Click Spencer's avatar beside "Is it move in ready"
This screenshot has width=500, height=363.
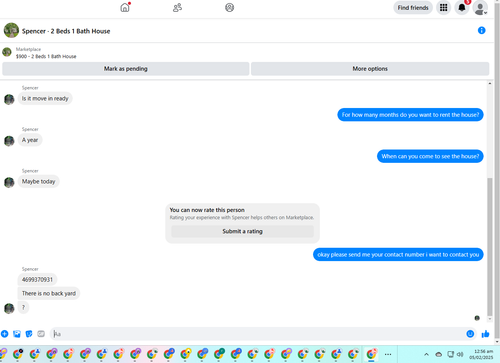tap(9, 99)
